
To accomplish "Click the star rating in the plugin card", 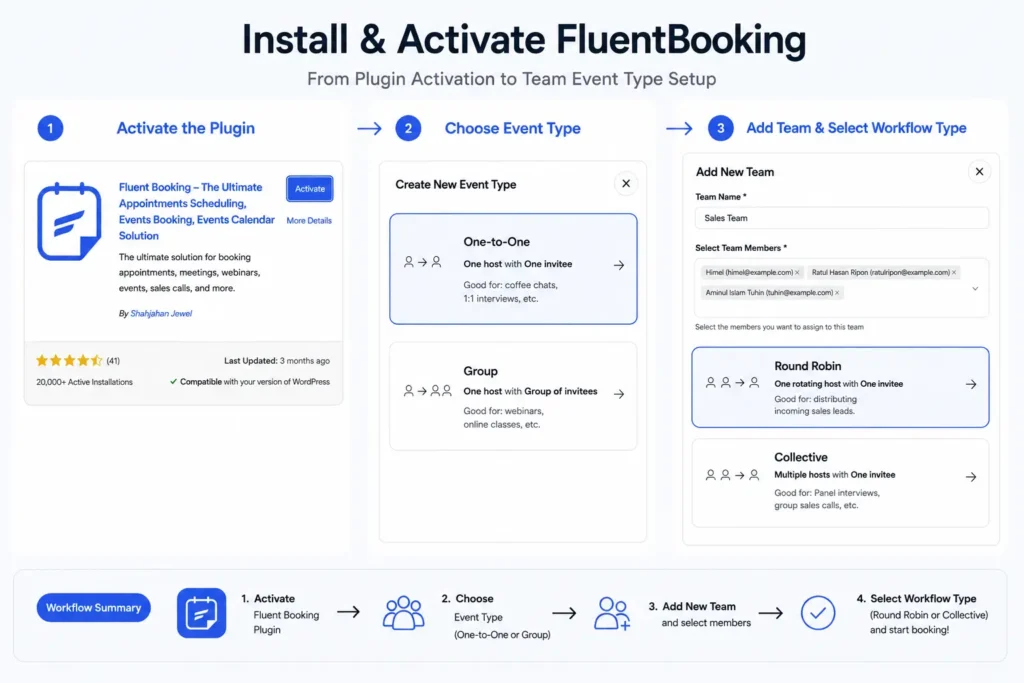I will click(x=69, y=360).
